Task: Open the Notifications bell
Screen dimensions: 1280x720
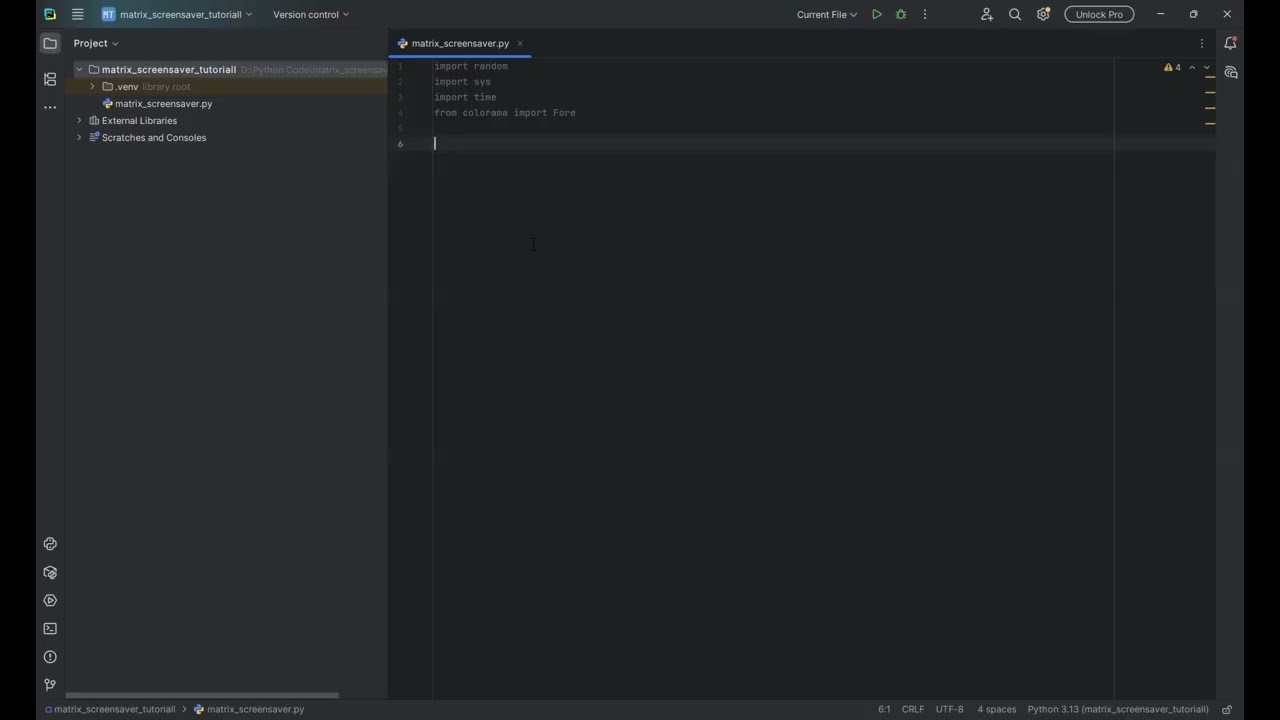Action: [1231, 43]
